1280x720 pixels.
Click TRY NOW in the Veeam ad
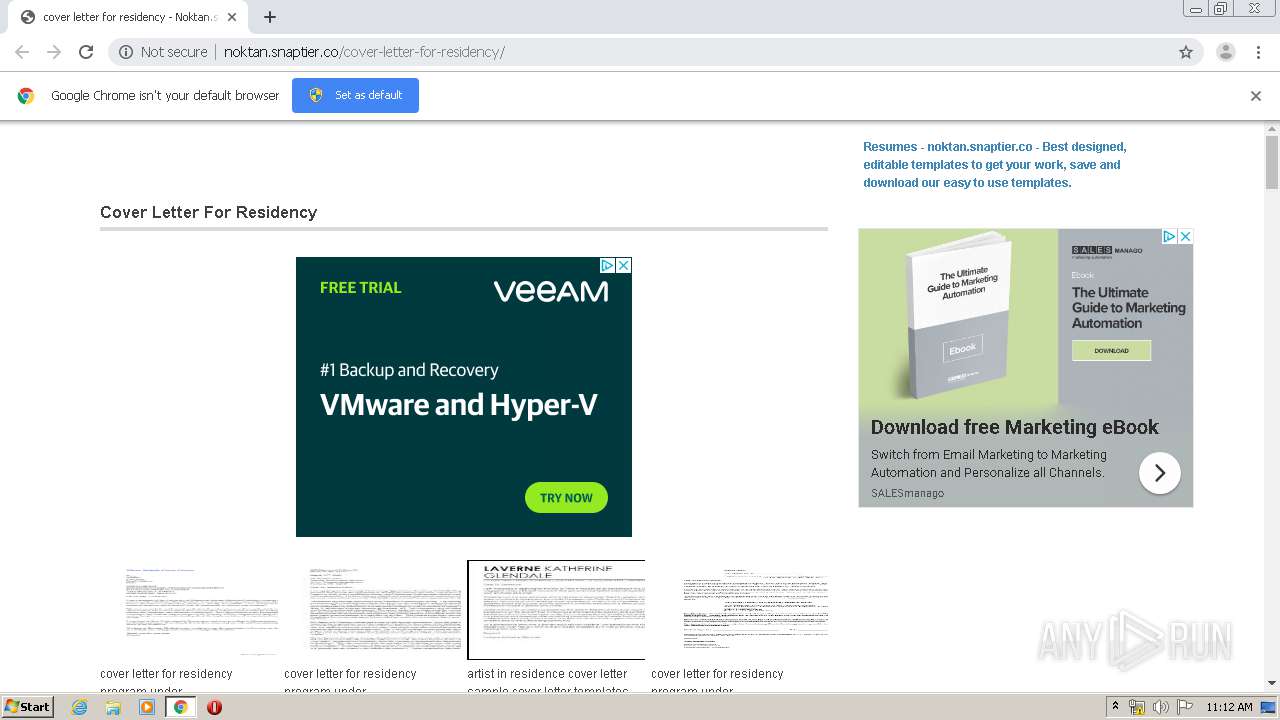tap(566, 498)
